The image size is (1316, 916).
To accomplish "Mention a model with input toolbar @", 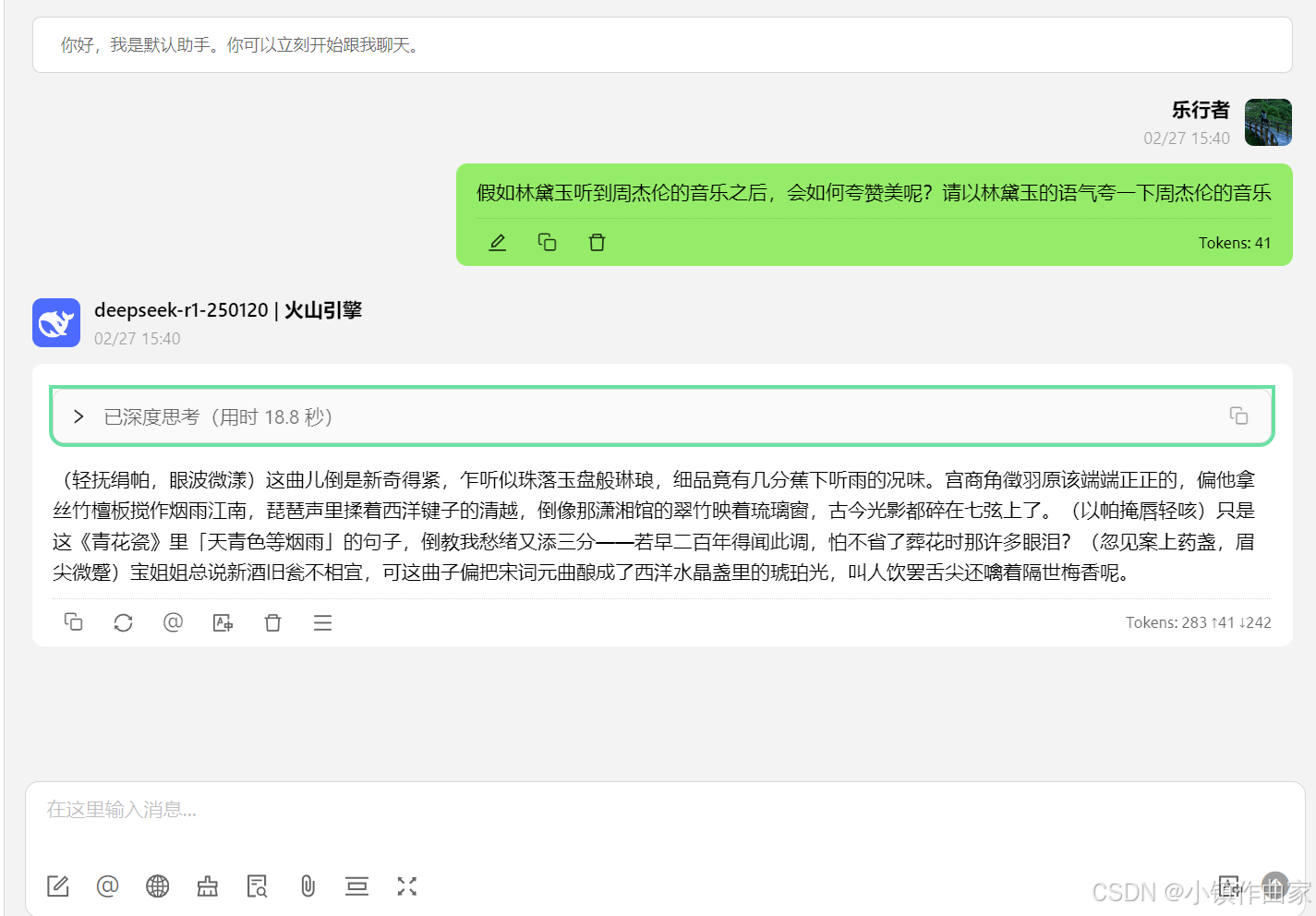I will (x=108, y=886).
